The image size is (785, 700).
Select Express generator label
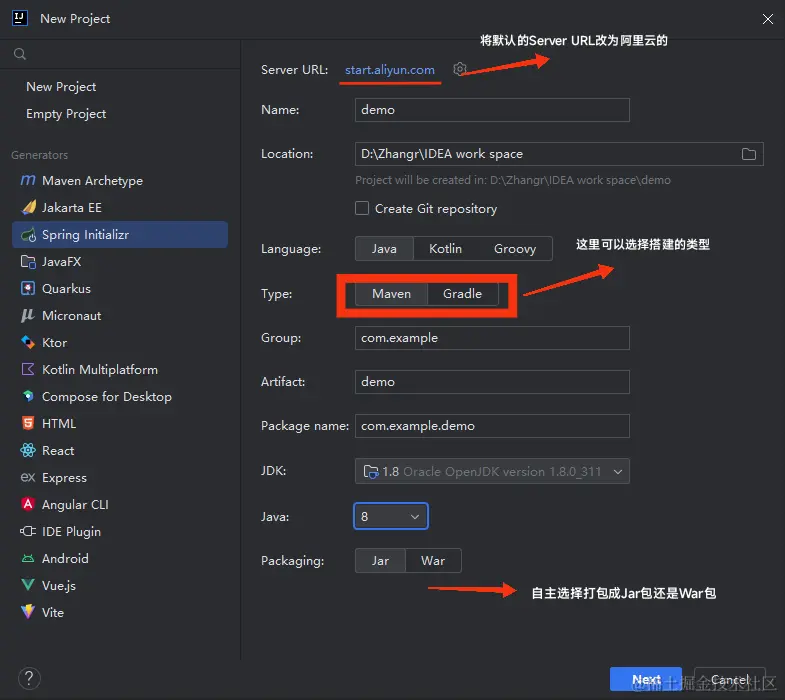click(x=65, y=478)
